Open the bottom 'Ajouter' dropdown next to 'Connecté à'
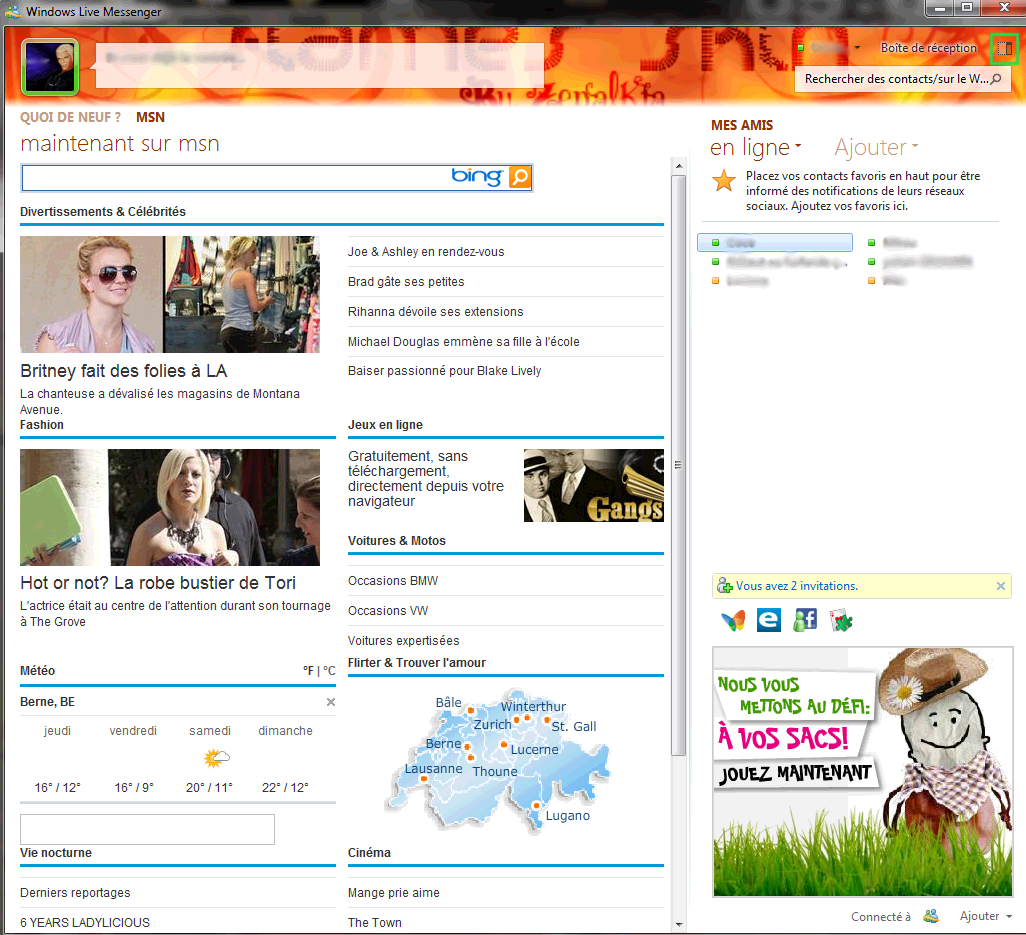Screen dimensions: 1026x935 [x=986, y=916]
